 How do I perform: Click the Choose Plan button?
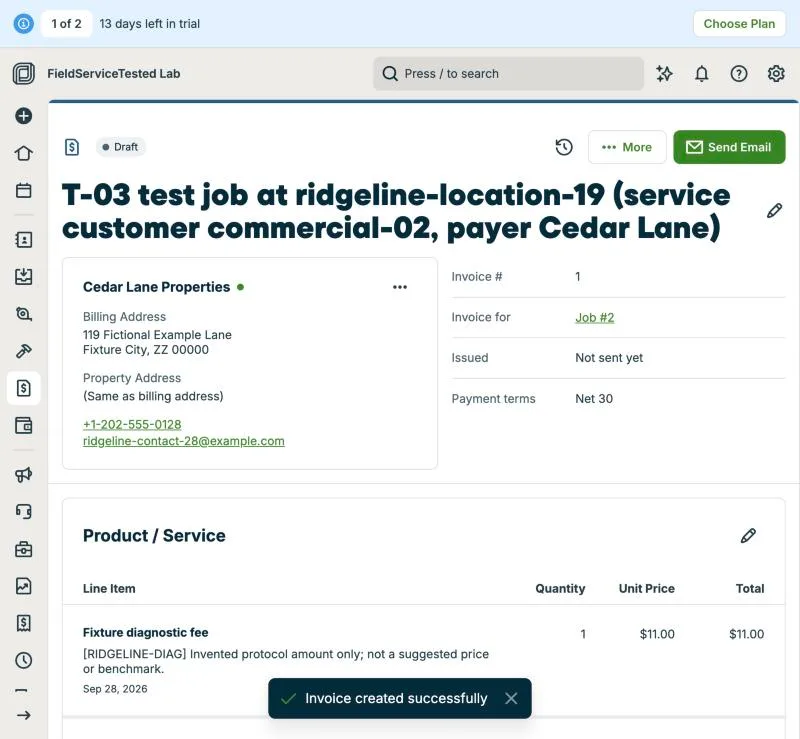coord(739,23)
